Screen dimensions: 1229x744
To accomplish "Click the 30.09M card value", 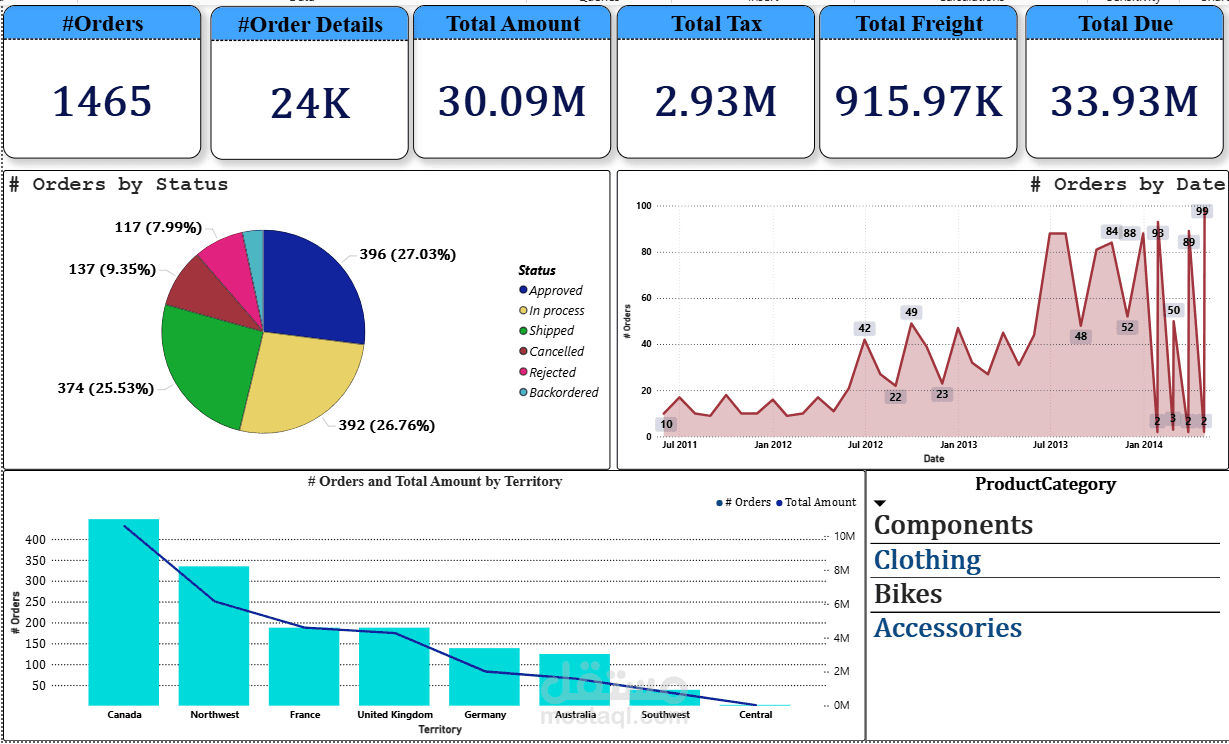I will point(512,101).
